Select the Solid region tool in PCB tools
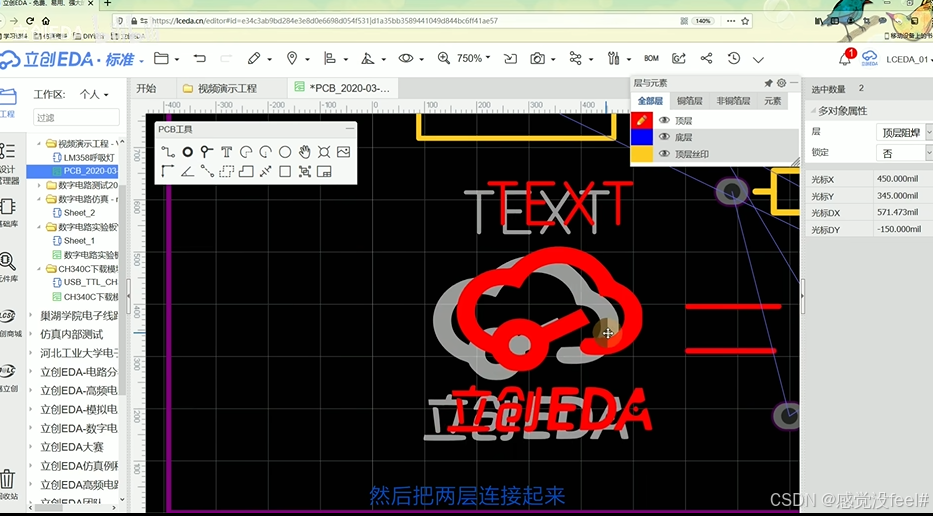Viewport: 933px width, 516px height. pyautogui.click(x=246, y=172)
